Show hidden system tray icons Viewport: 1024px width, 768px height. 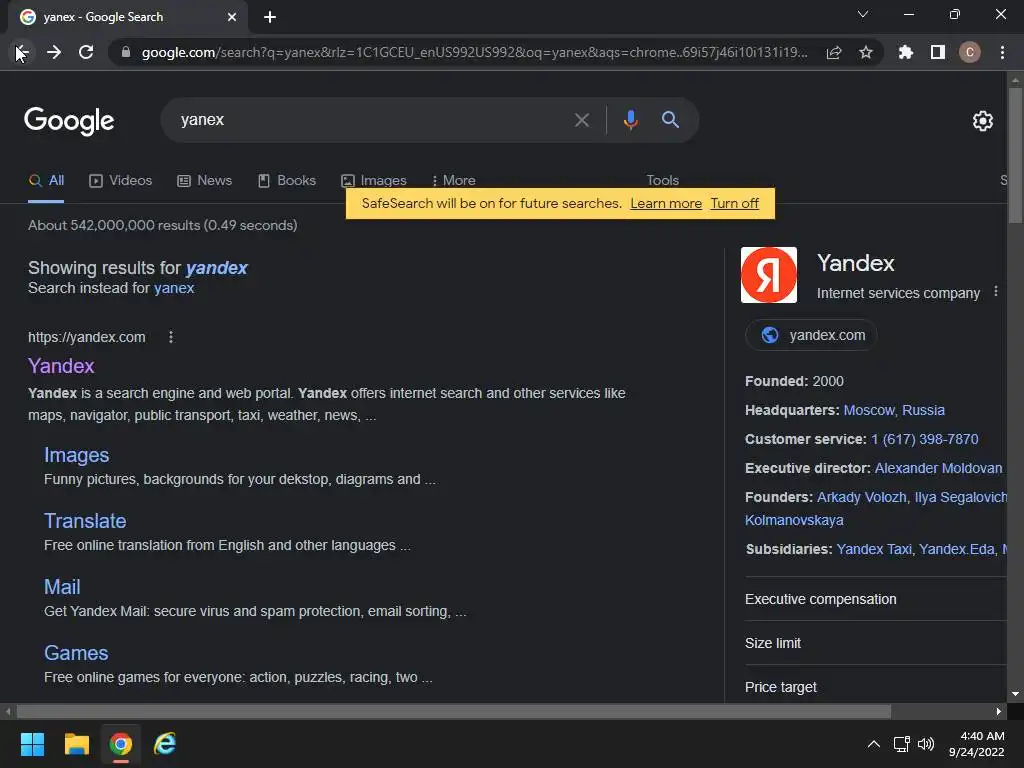pyautogui.click(x=873, y=744)
